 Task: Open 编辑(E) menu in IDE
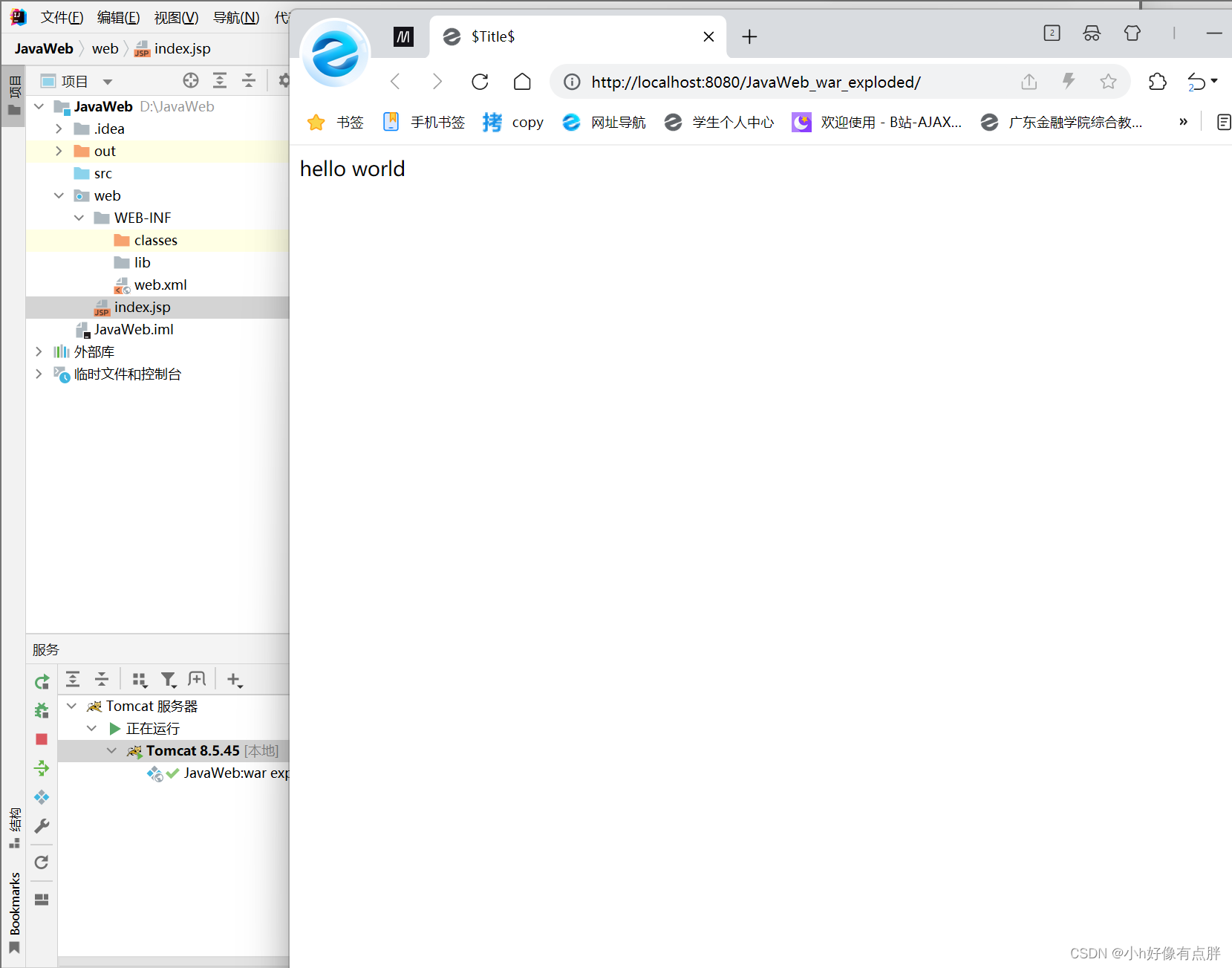(x=118, y=17)
